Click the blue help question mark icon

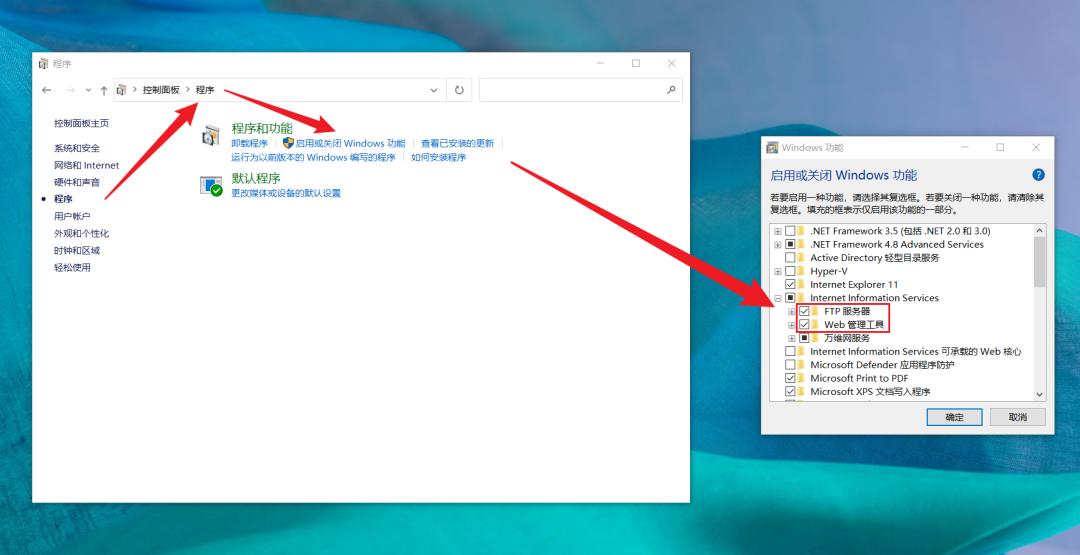point(1038,175)
